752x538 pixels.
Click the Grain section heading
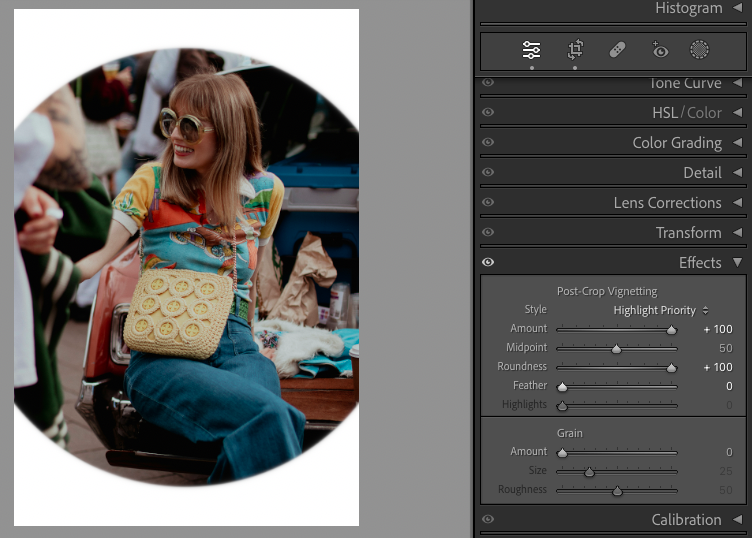pos(569,433)
